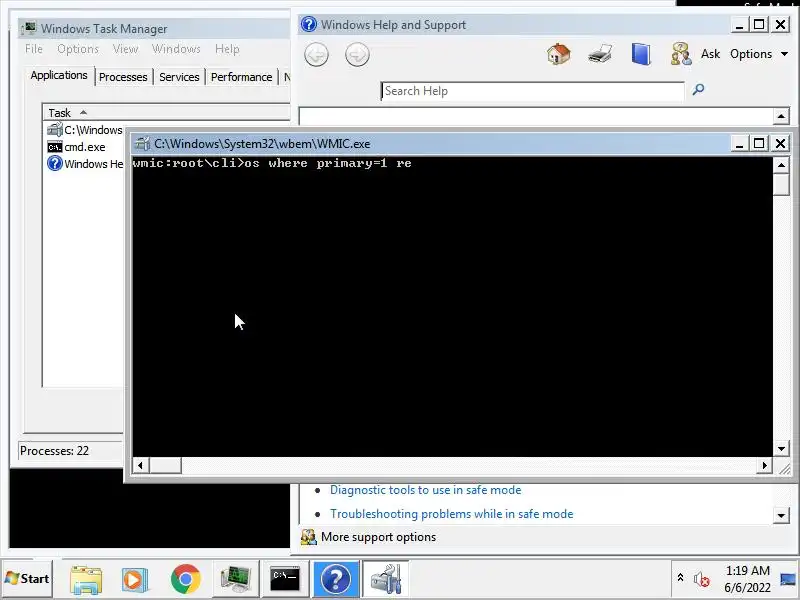Click the Search Help magnifier icon
Screen dimensions: 800x600
[x=698, y=90]
